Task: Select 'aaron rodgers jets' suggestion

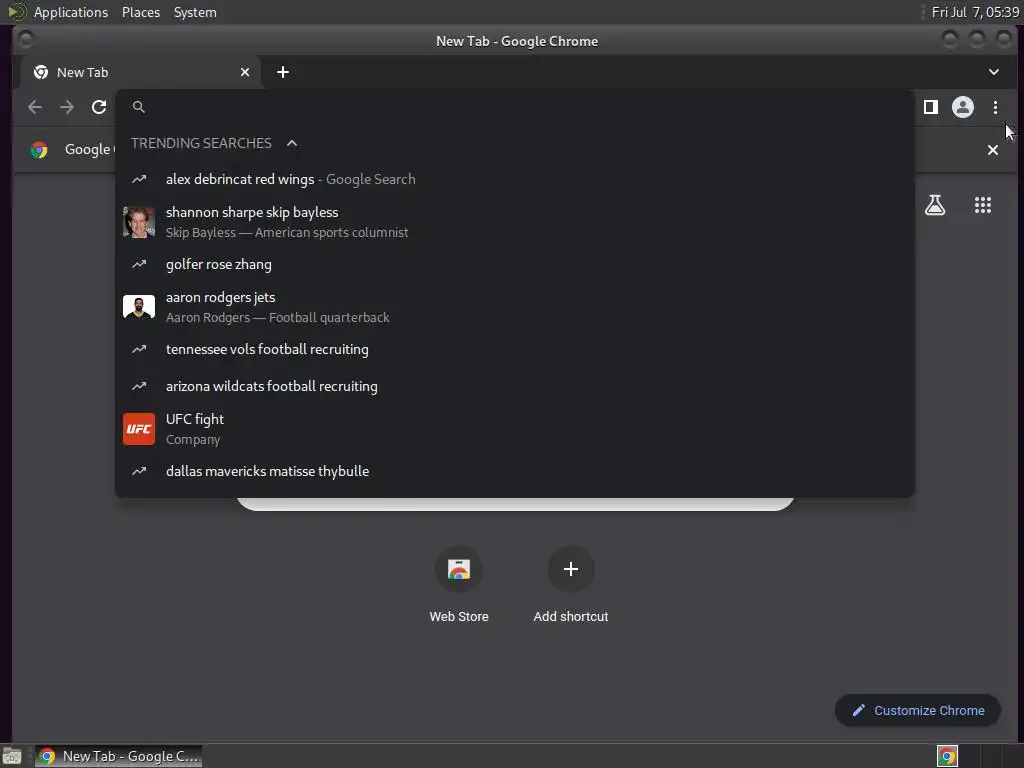Action: (x=515, y=307)
